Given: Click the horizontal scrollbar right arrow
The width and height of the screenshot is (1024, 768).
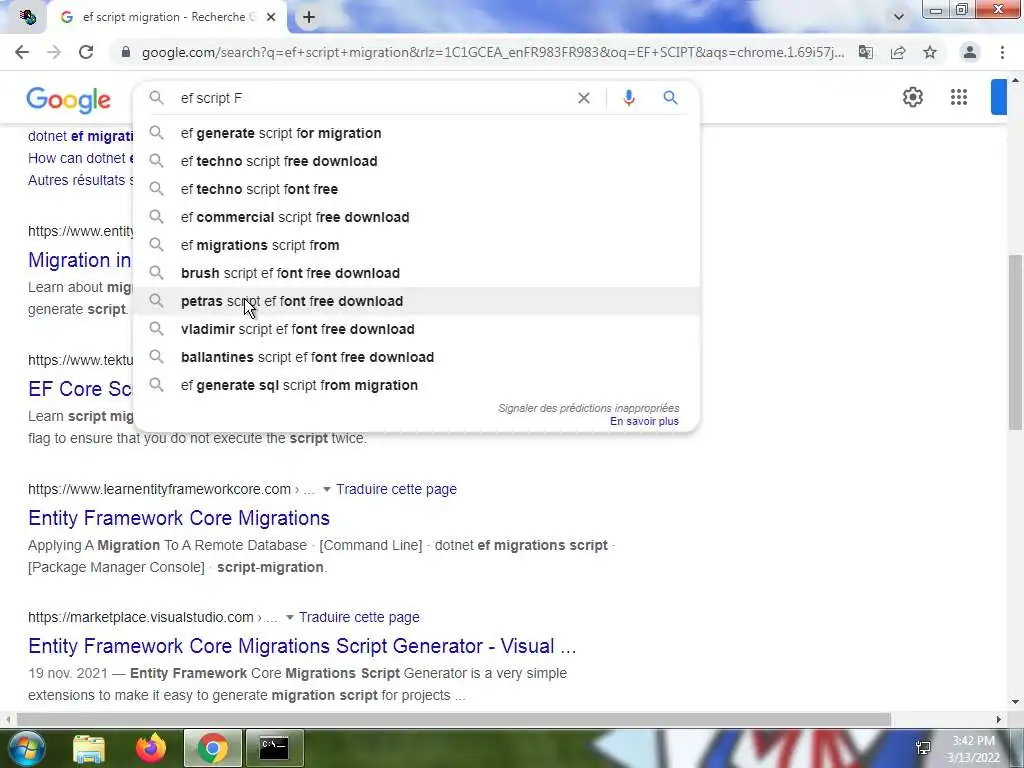Looking at the screenshot, I should pyautogui.click(x=999, y=719).
